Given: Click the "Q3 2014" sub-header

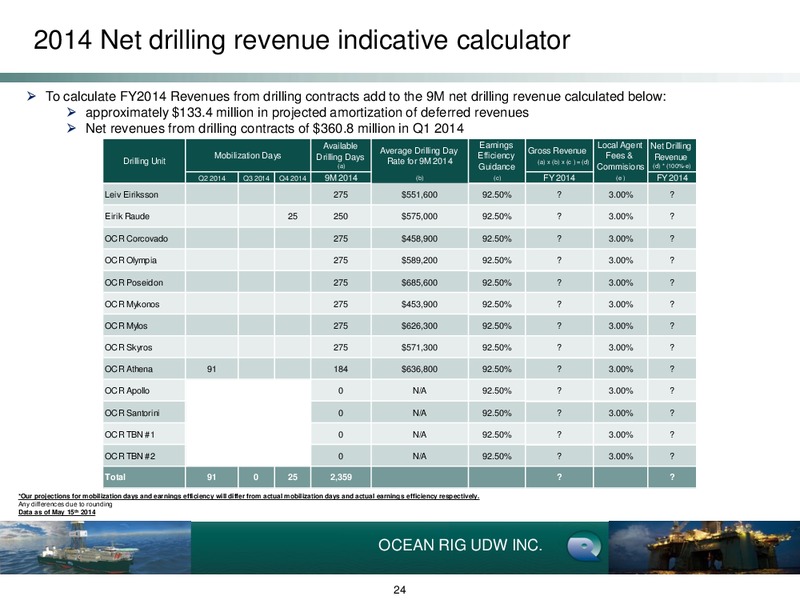Looking at the screenshot, I should coord(256,178).
